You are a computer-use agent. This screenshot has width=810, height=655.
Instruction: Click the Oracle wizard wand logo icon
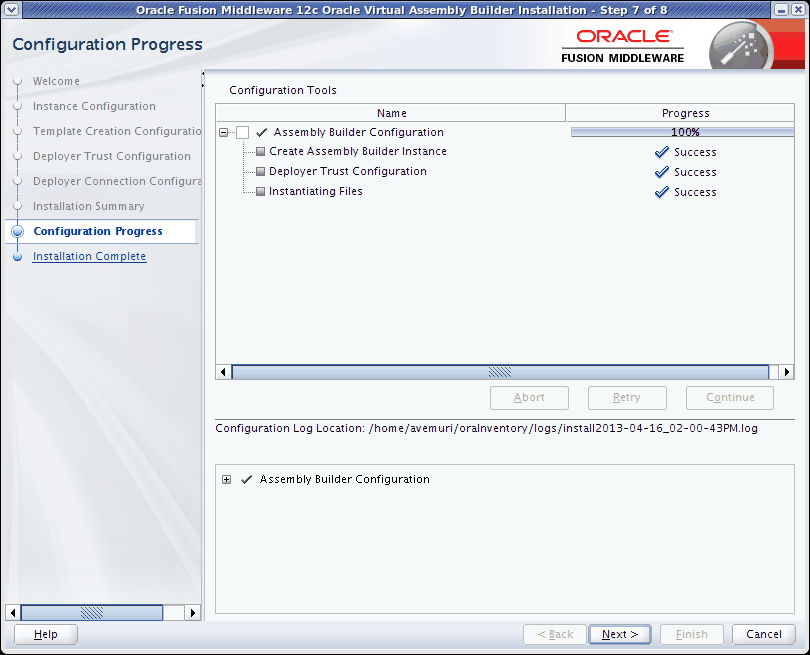point(742,47)
